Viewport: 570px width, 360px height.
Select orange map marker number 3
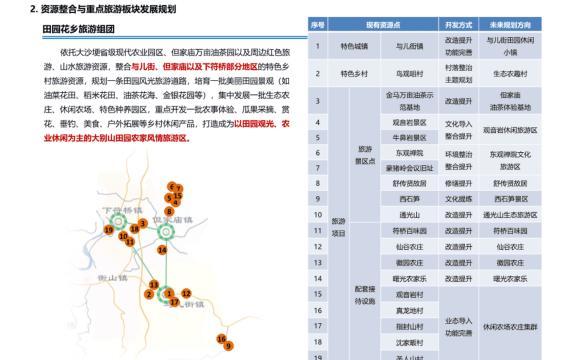pos(142,223)
